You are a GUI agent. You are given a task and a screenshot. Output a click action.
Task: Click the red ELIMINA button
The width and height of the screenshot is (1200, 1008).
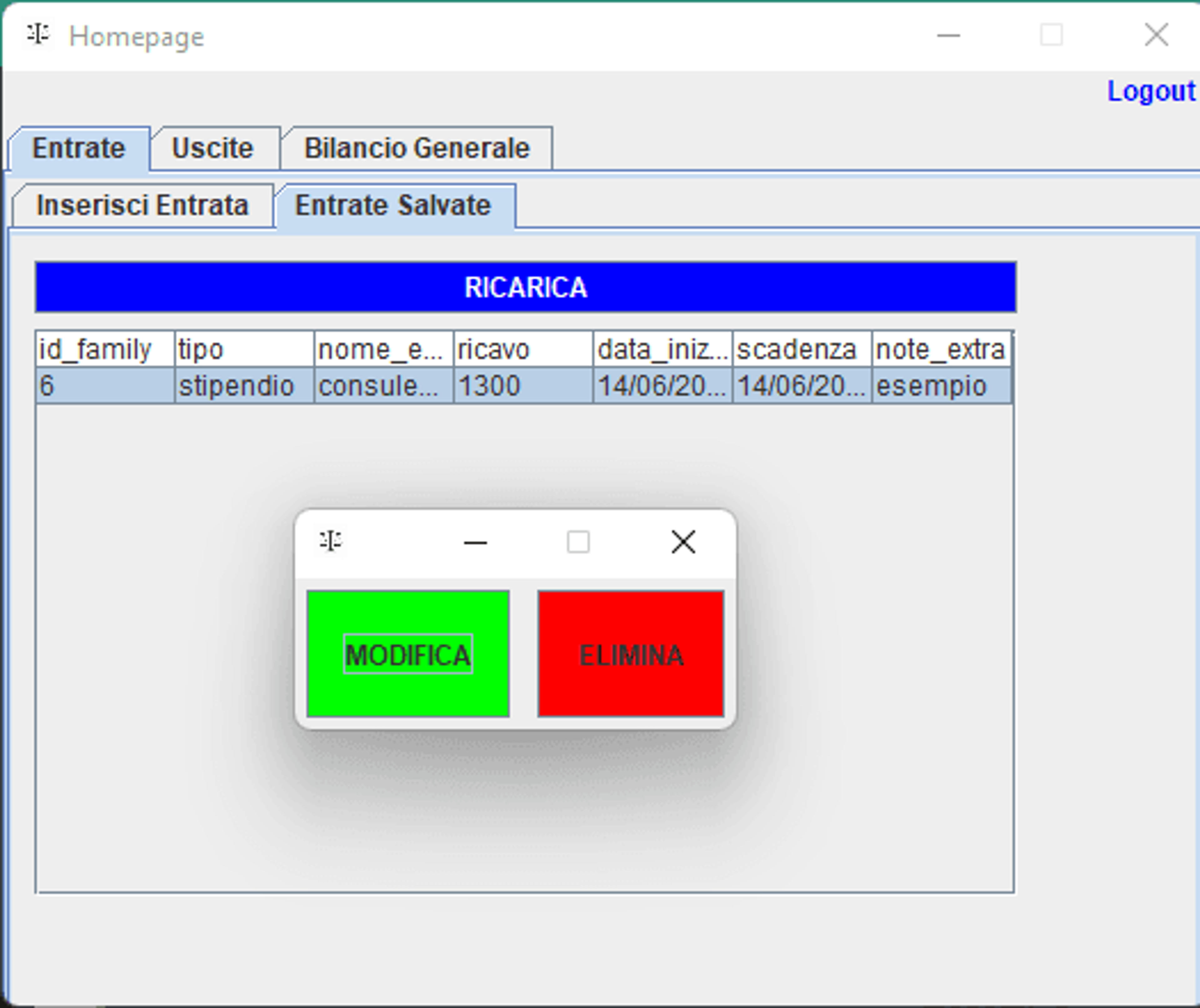point(631,653)
